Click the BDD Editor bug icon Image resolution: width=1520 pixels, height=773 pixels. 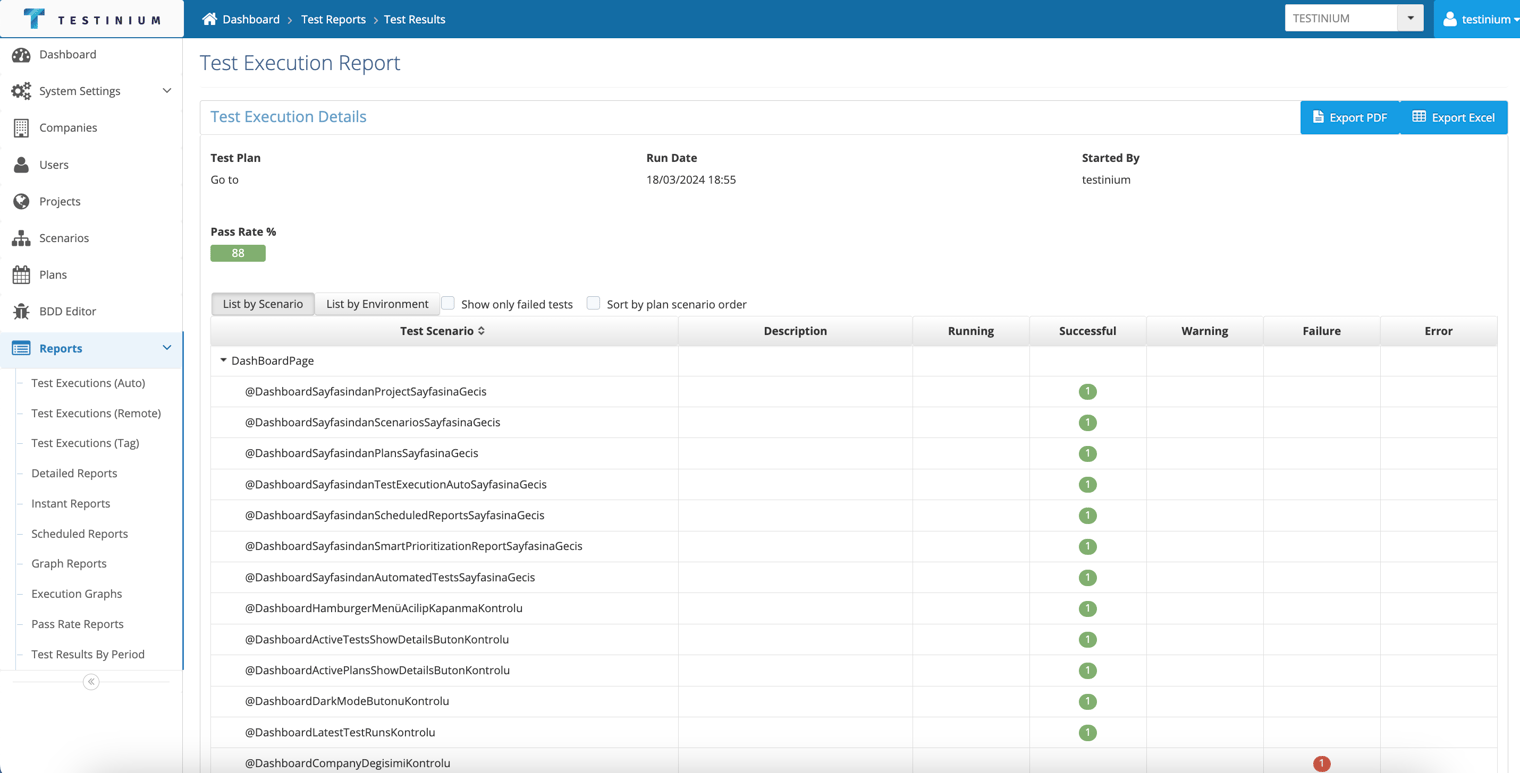pyautogui.click(x=21, y=311)
